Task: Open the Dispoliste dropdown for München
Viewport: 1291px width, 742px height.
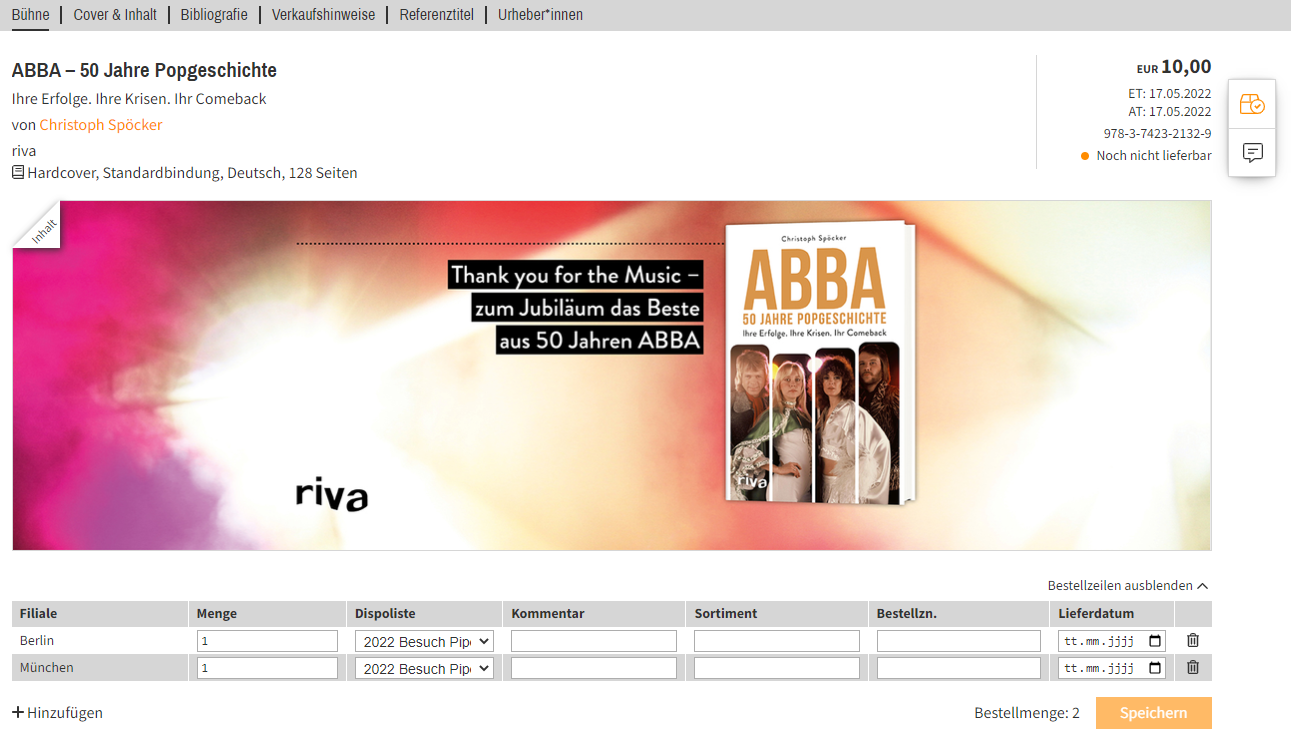Action: 424,668
